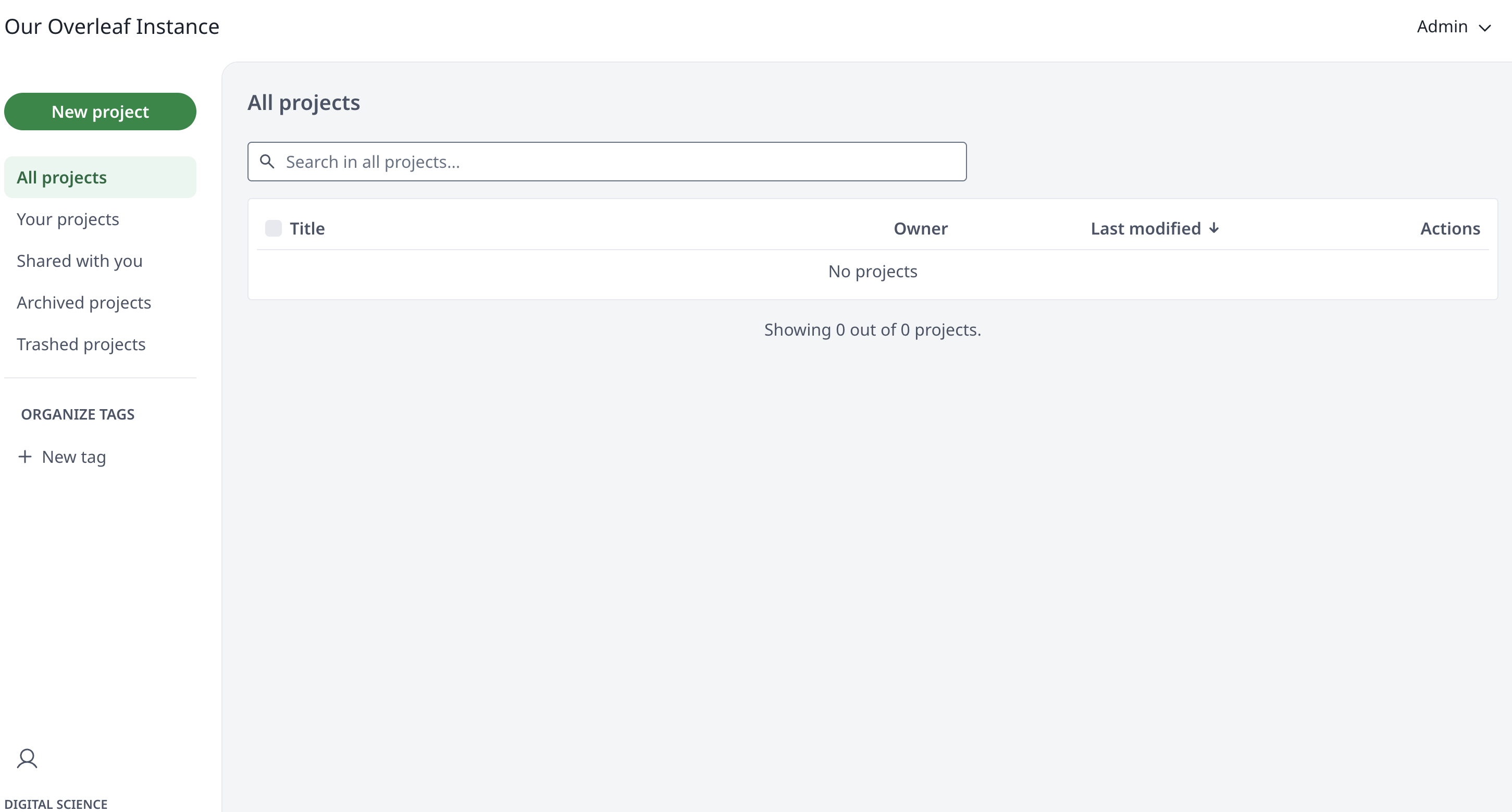View Archived projects list
Screen dimensions: 1512x812
click(83, 302)
